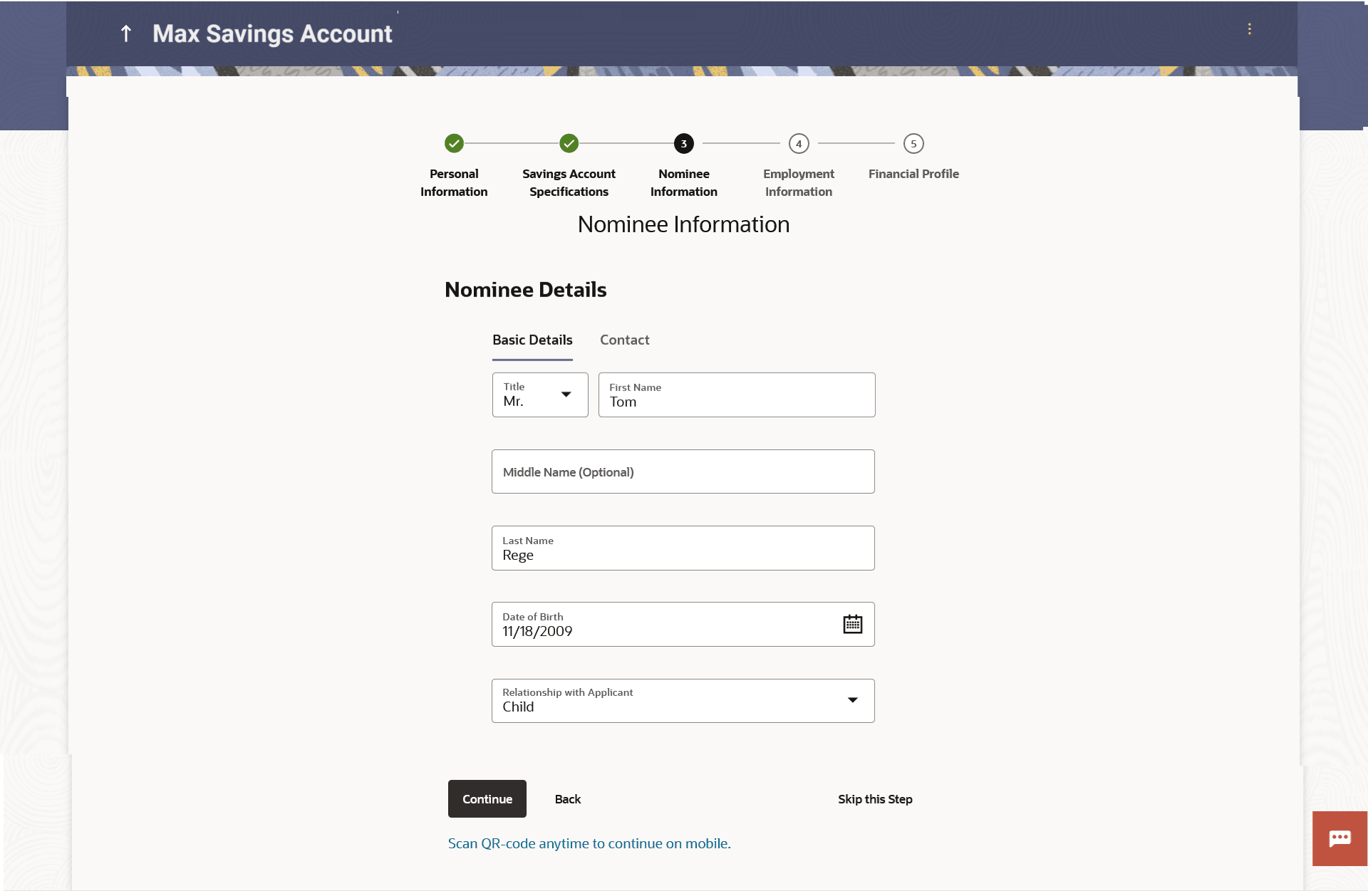Select the Basic Details tab

(x=532, y=340)
